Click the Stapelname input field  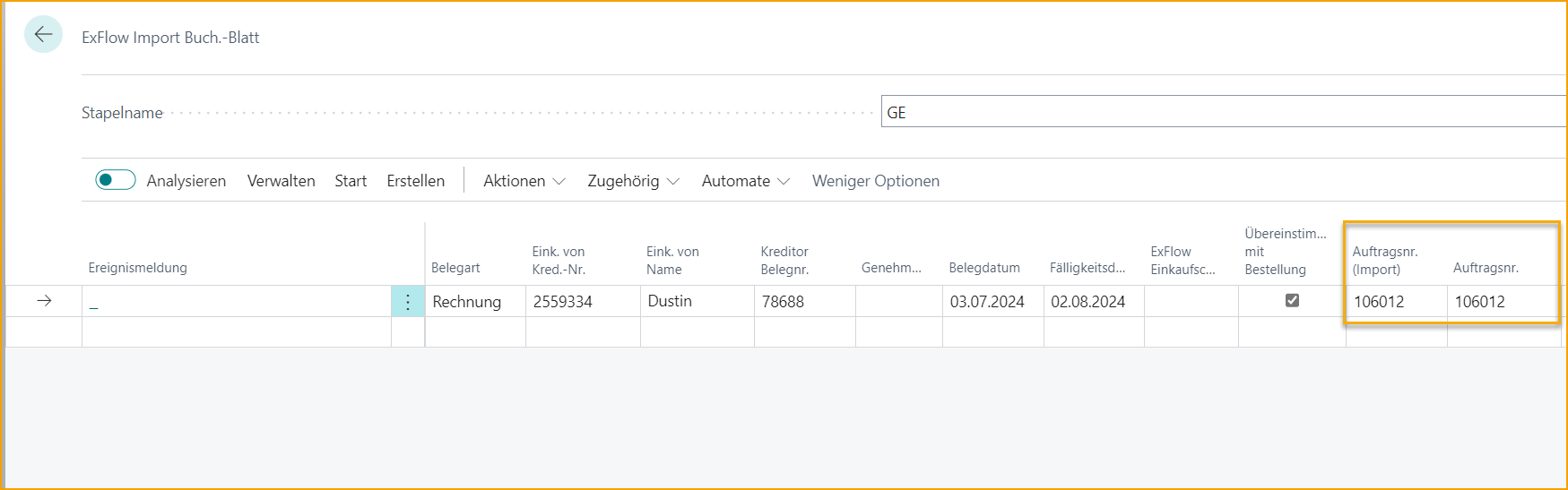pos(1224,112)
